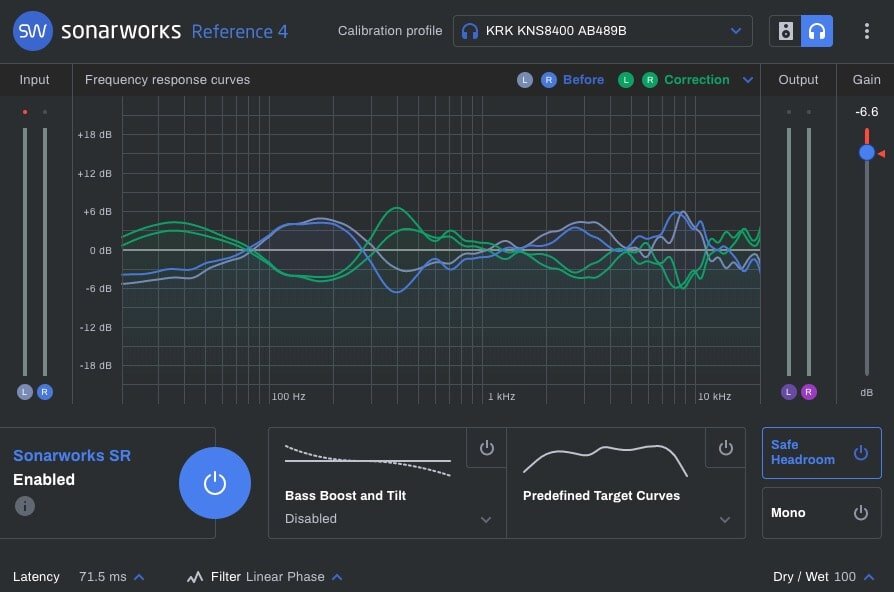Toggle Safe Headroom power button
The image size is (894, 592).
point(860,453)
